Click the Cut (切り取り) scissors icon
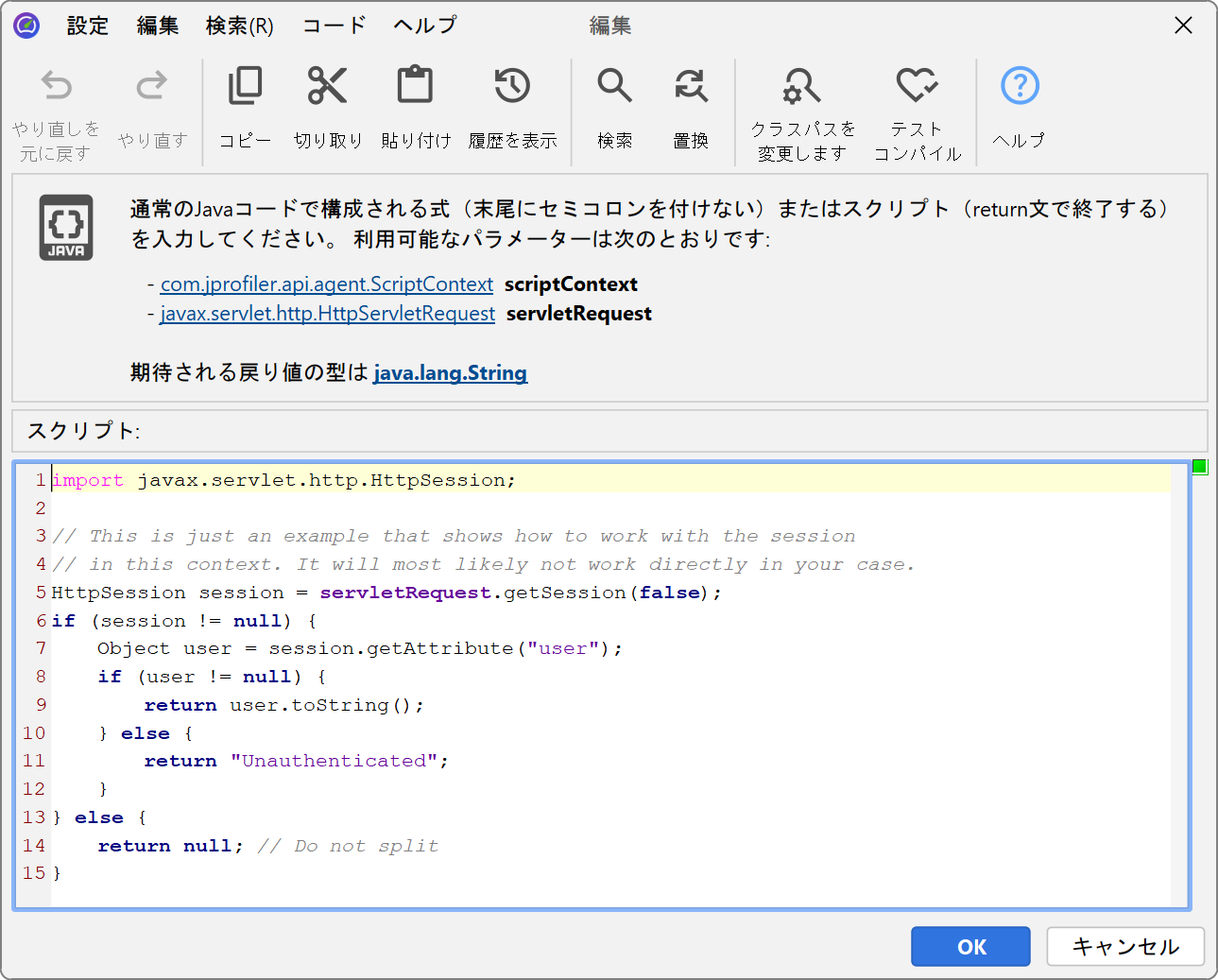This screenshot has height=980, width=1218. tap(328, 87)
